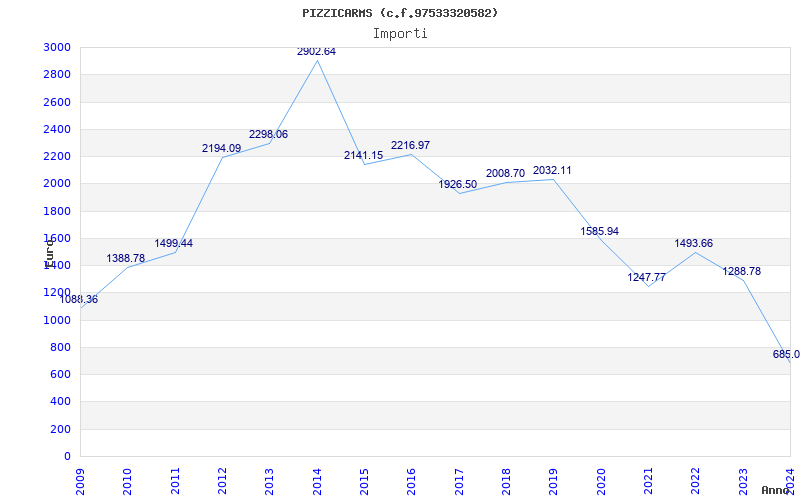Viewport: 800px width, 500px height.
Task: Select the 800 y-axis tick label
Action: (60, 347)
